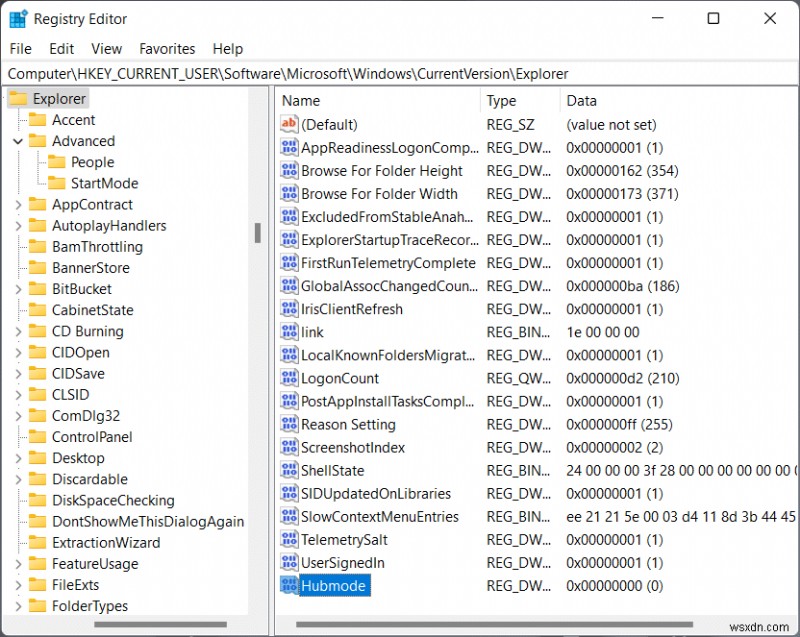Expand the AutoplayHandlers key
This screenshot has width=800, height=637.
[x=18, y=225]
